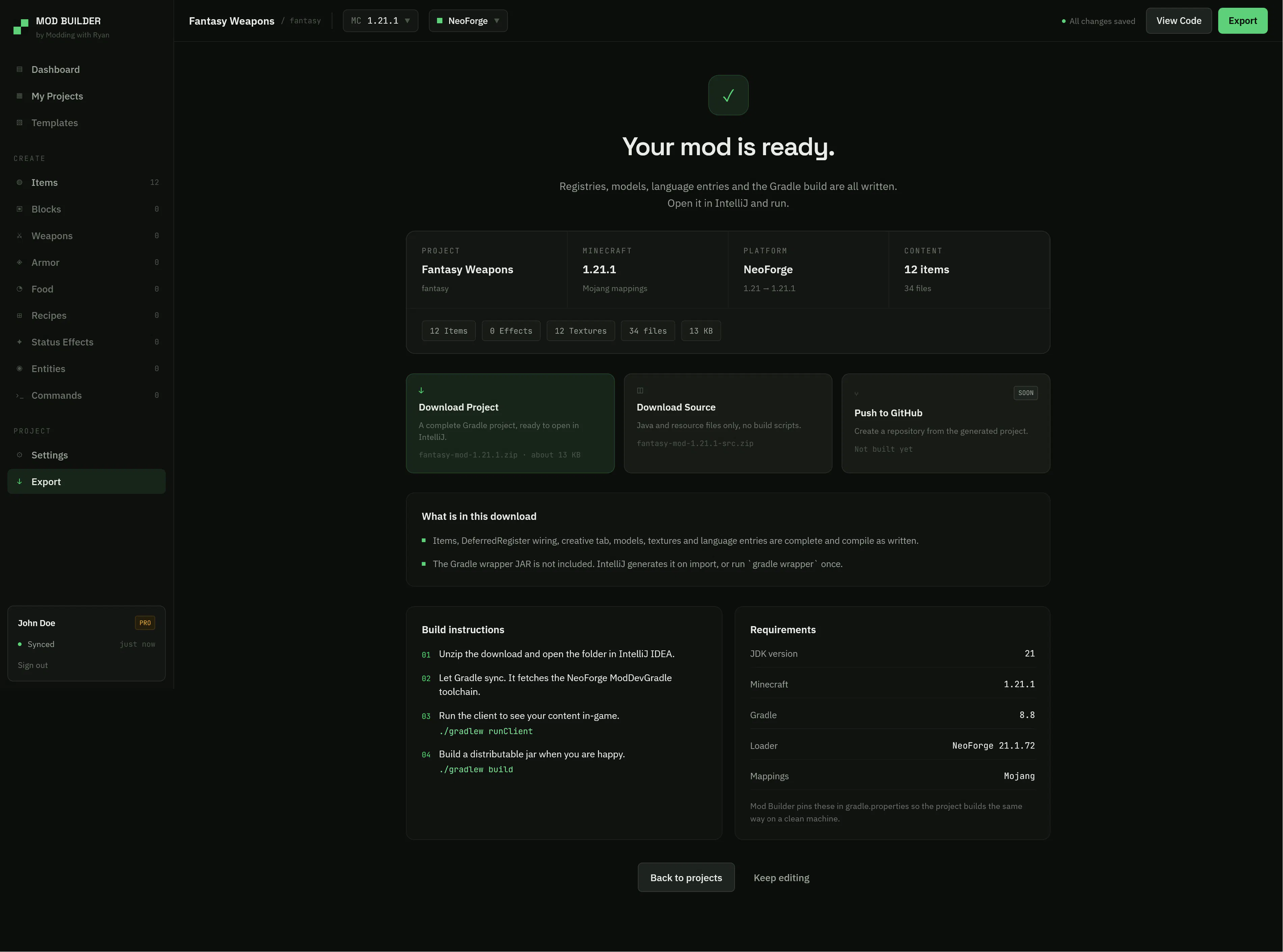Click the Weapons crossed-swords icon
The width and height of the screenshot is (1283, 952).
tap(20, 236)
